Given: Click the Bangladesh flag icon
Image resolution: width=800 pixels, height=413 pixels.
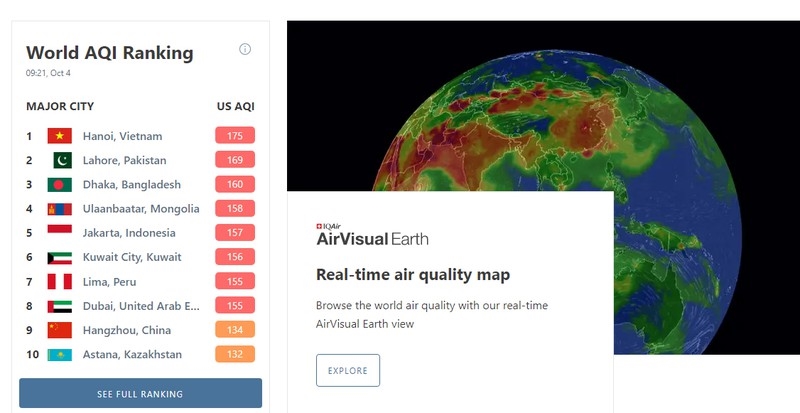Looking at the screenshot, I should (x=60, y=184).
